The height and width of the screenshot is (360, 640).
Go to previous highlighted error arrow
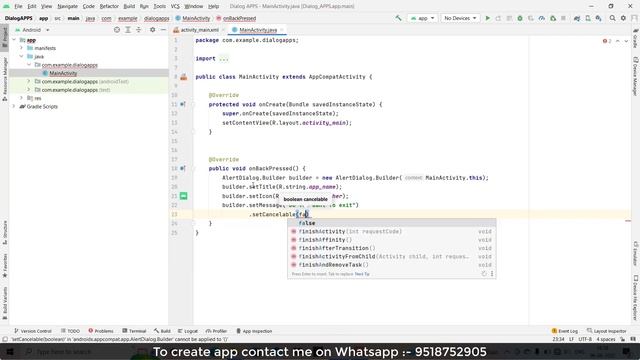(618, 41)
